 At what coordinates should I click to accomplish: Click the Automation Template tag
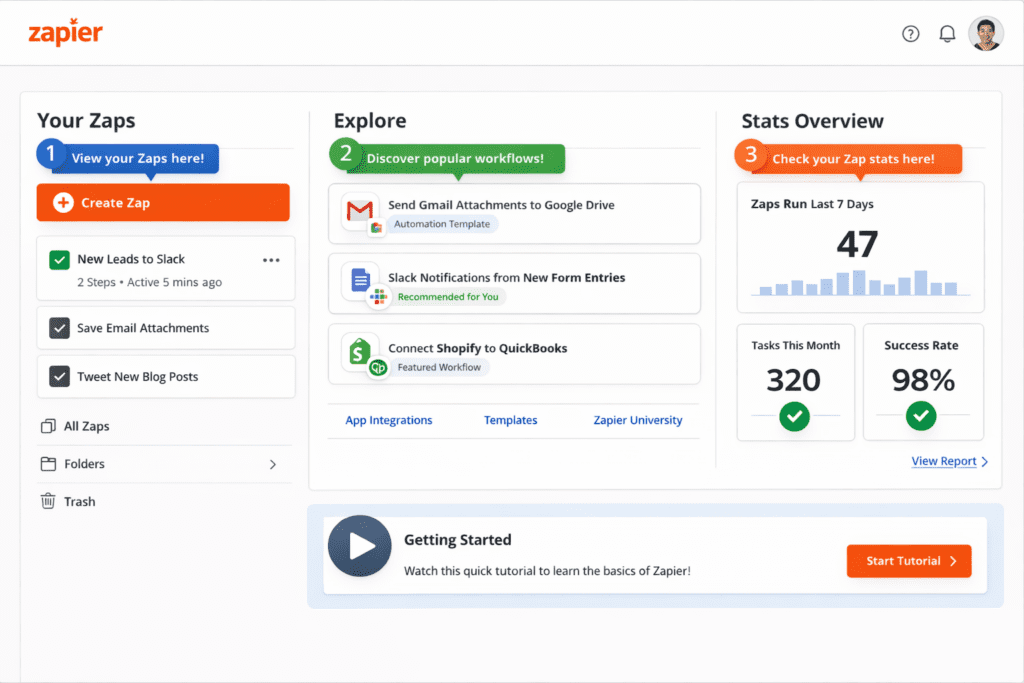pos(442,224)
